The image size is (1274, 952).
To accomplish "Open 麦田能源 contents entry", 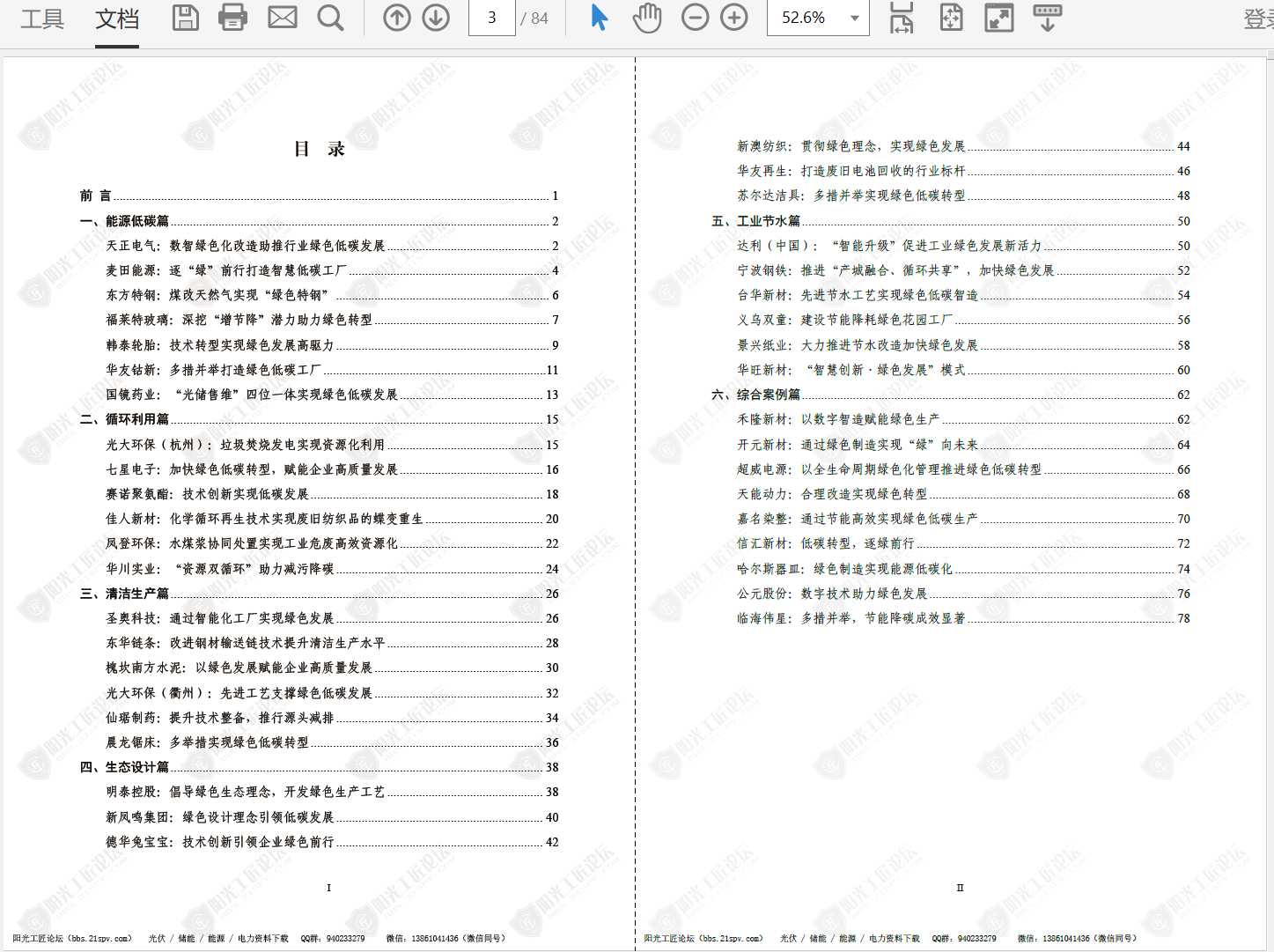I will click(x=332, y=270).
